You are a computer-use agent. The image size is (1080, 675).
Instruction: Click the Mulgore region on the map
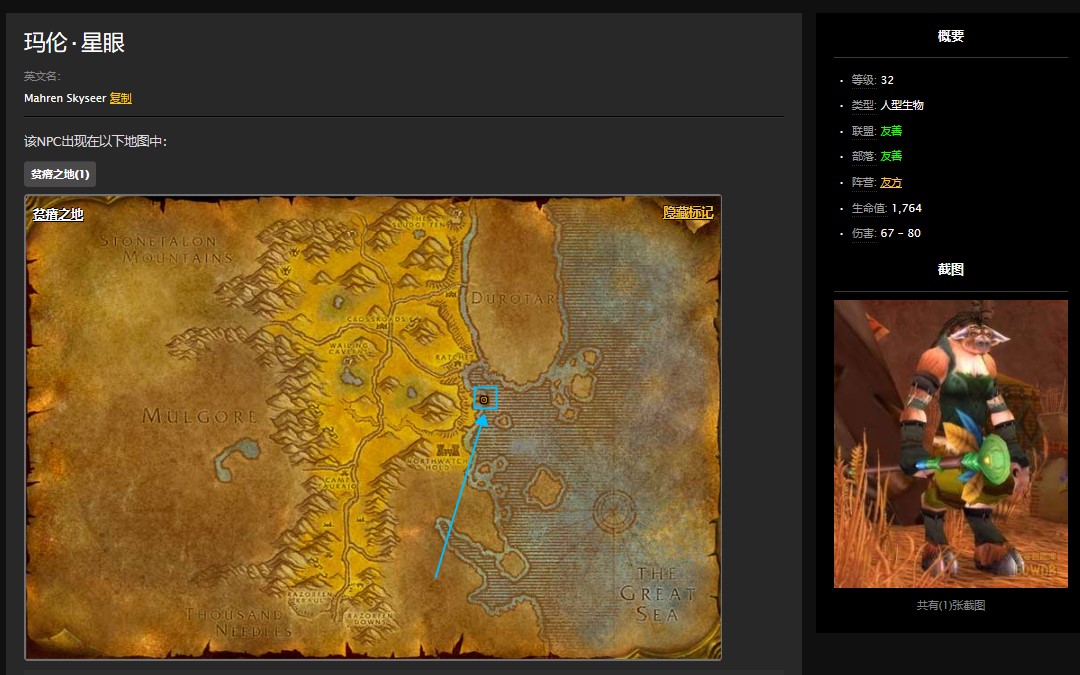(x=200, y=416)
